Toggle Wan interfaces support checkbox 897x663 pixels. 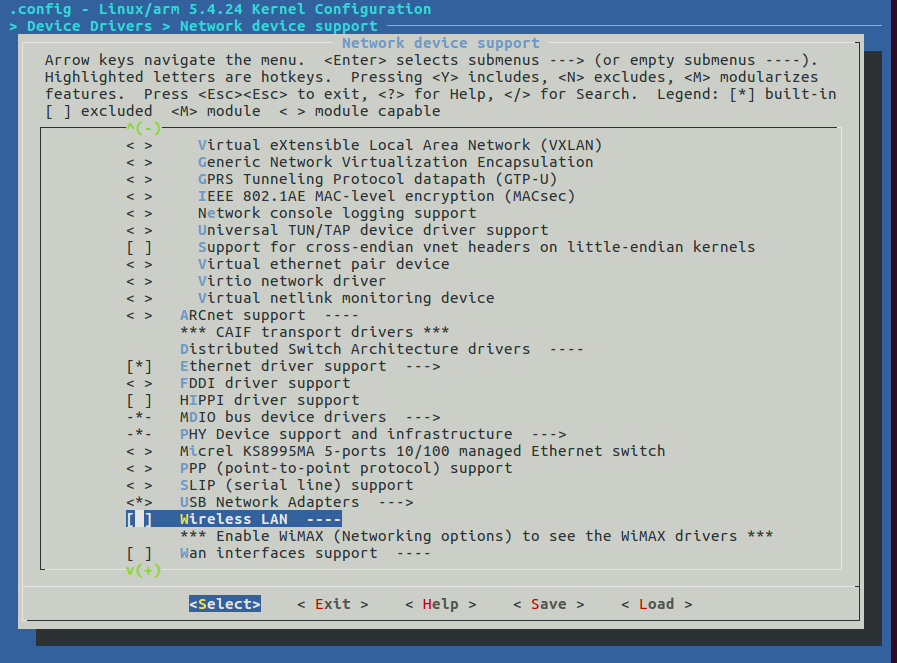139,553
